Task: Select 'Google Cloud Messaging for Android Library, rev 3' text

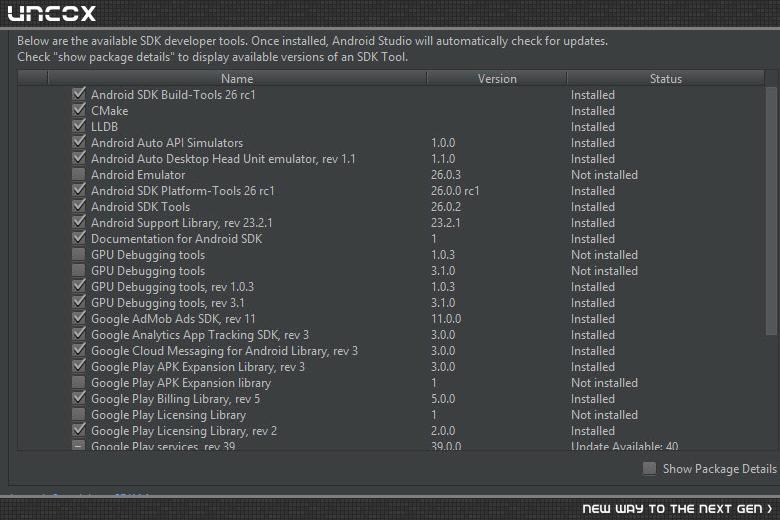Action: coord(224,351)
